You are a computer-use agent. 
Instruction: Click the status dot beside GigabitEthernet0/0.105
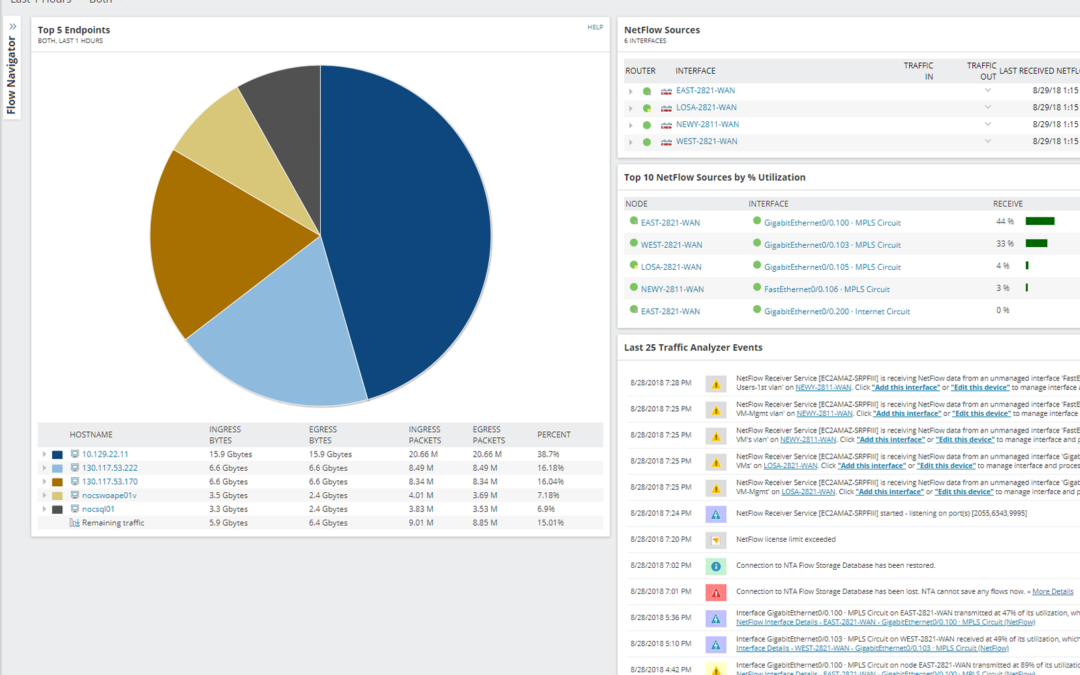coord(757,266)
